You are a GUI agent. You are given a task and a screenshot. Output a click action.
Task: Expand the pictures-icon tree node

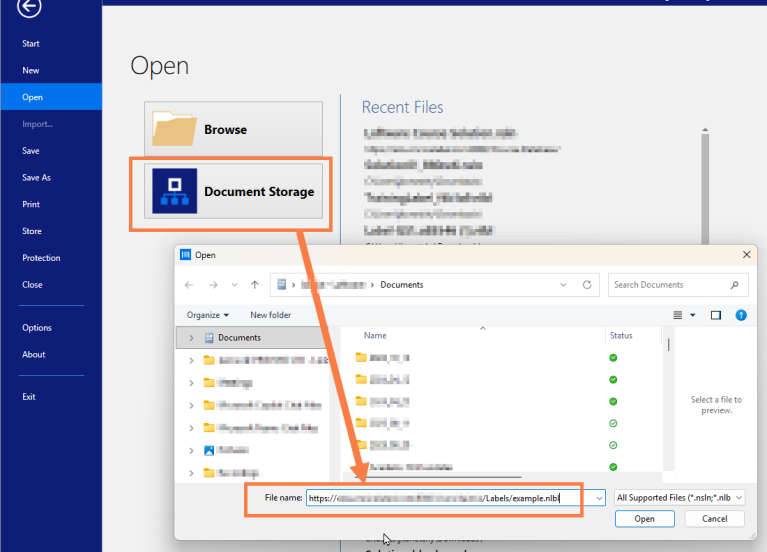pyautogui.click(x=191, y=451)
